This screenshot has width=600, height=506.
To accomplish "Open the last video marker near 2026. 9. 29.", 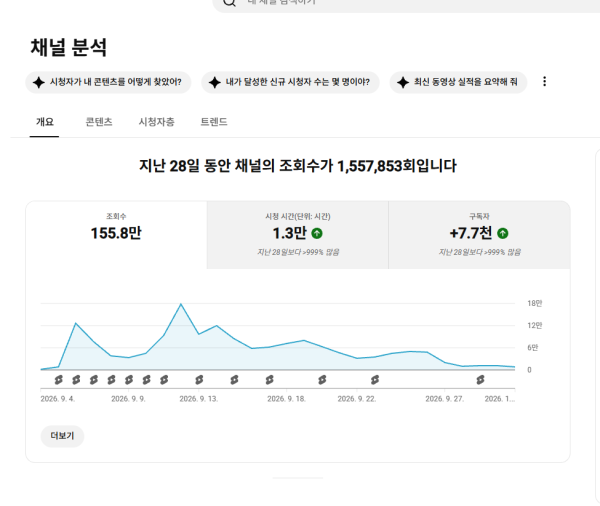I will (480, 380).
